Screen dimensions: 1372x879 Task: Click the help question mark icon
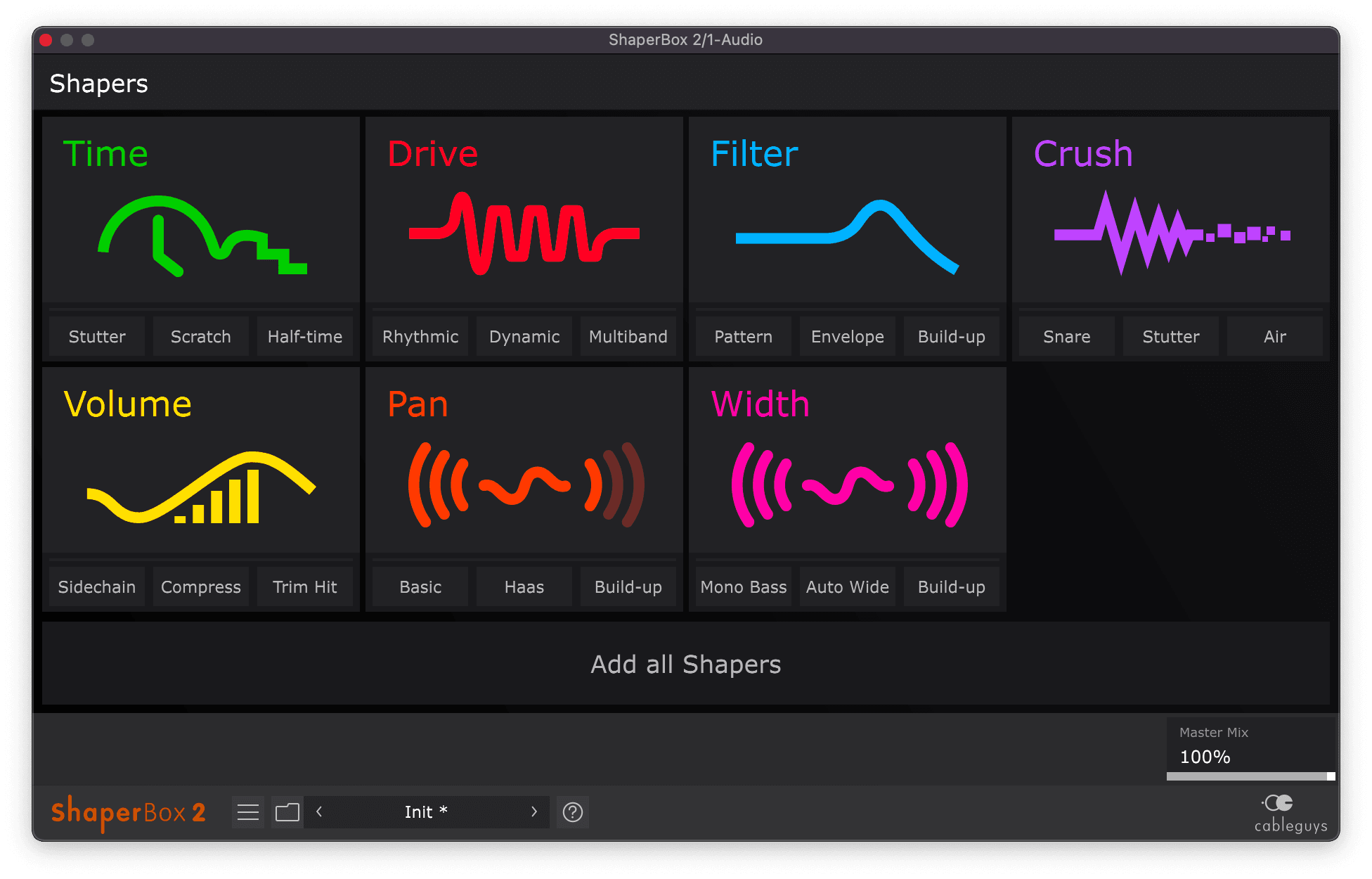(573, 812)
